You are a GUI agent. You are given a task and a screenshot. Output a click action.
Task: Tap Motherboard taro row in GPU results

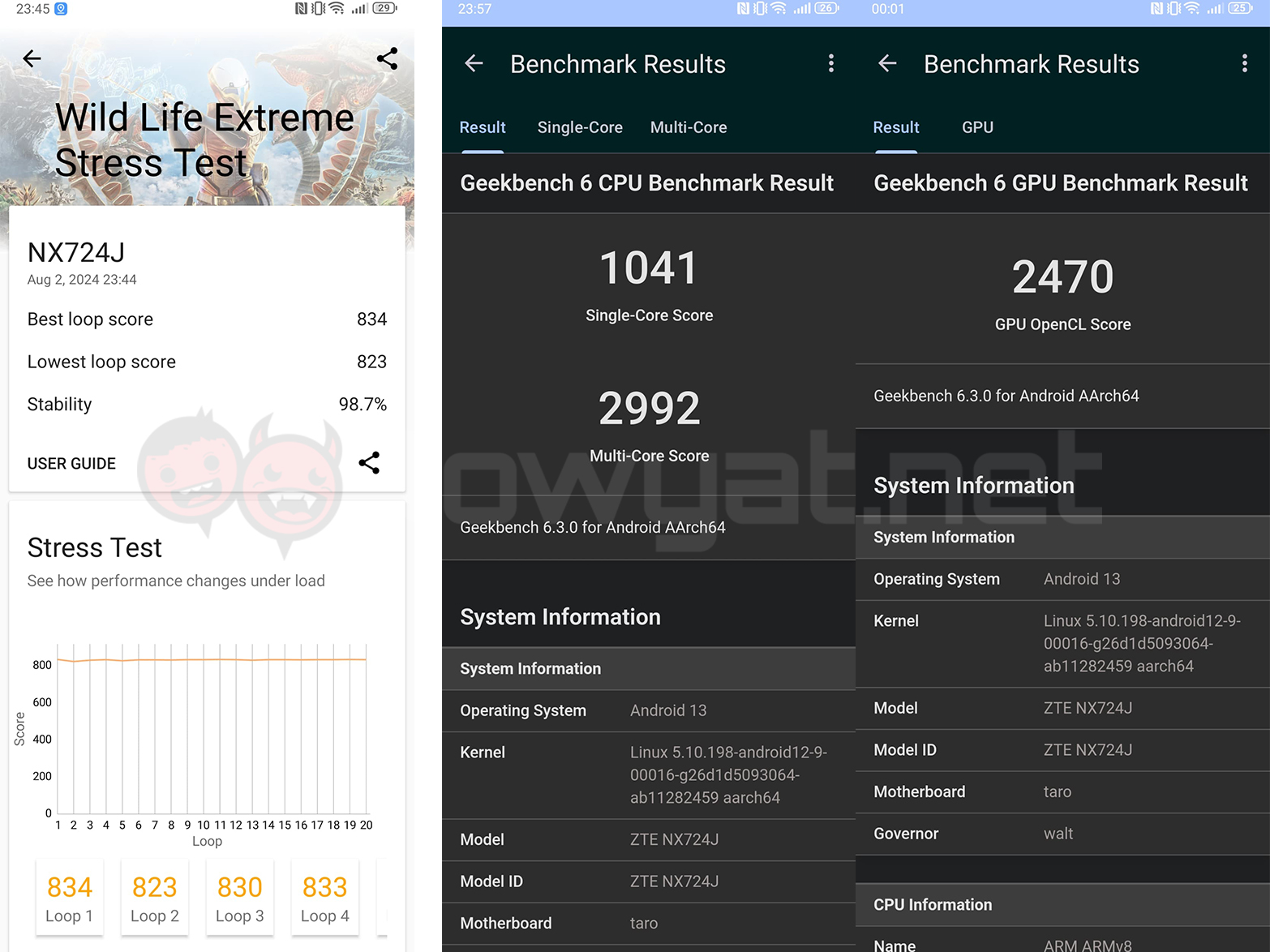coord(1062,792)
